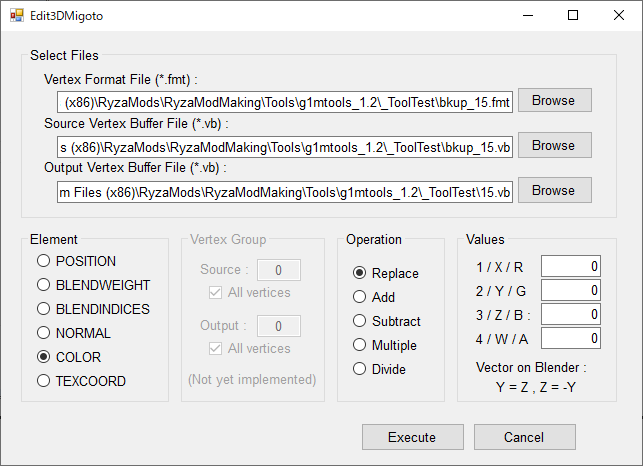Click the 'Select Files' group title

[x=64, y=55]
